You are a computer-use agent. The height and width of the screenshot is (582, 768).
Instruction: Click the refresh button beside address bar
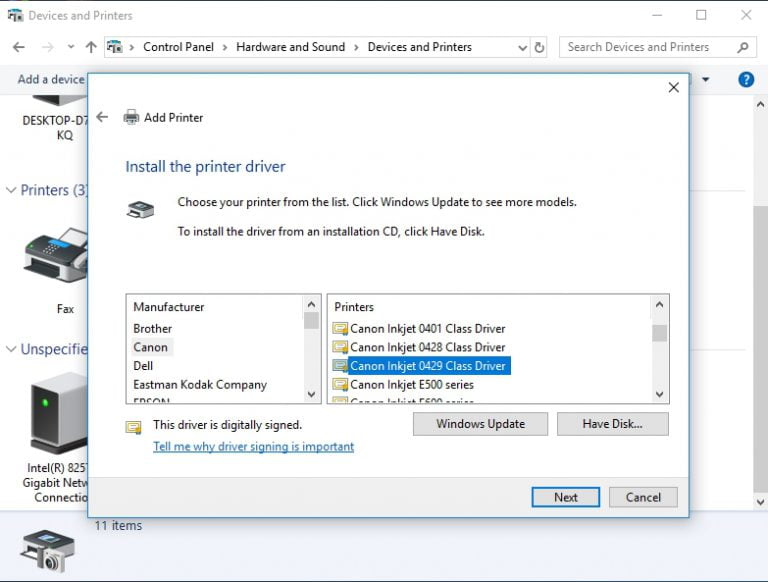540,47
